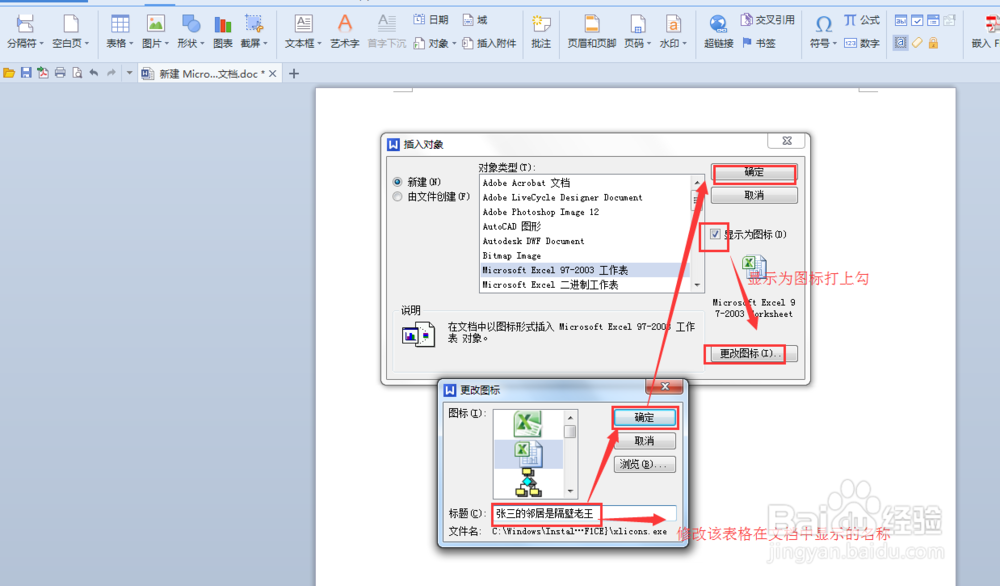Image resolution: width=1000 pixels, height=586 pixels.
Task: Click the padlock protect form icon
Action: coord(933,43)
